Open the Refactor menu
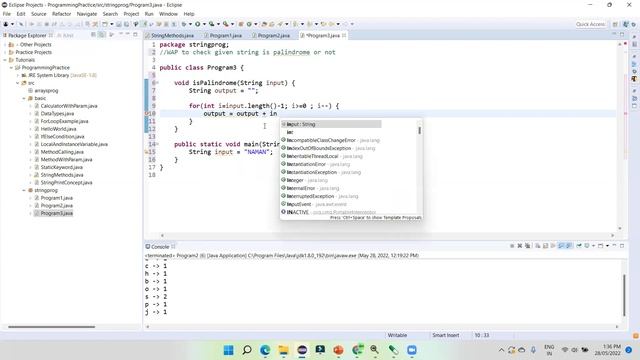640x360 pixels. [62, 14]
